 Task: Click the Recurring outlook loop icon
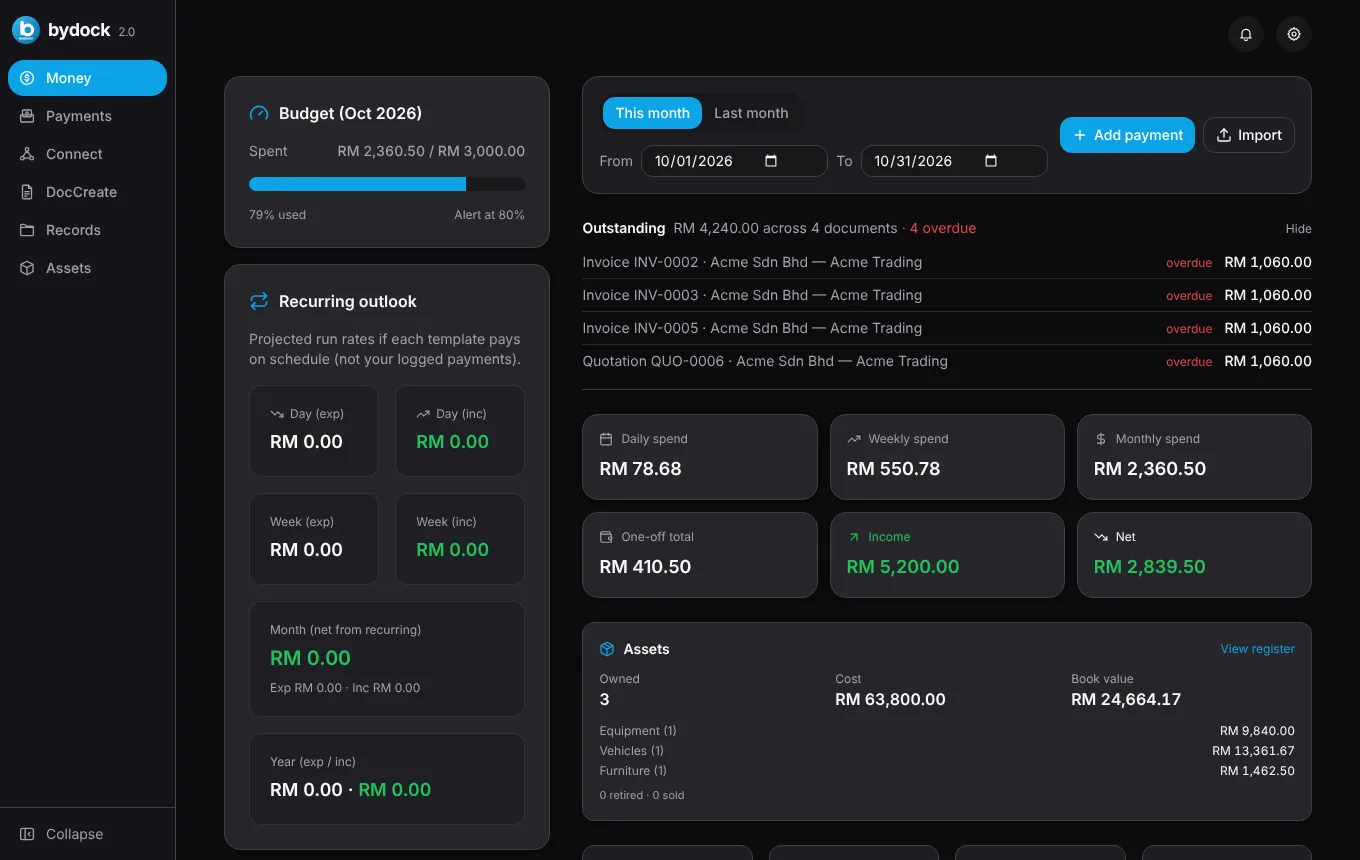[x=259, y=301]
